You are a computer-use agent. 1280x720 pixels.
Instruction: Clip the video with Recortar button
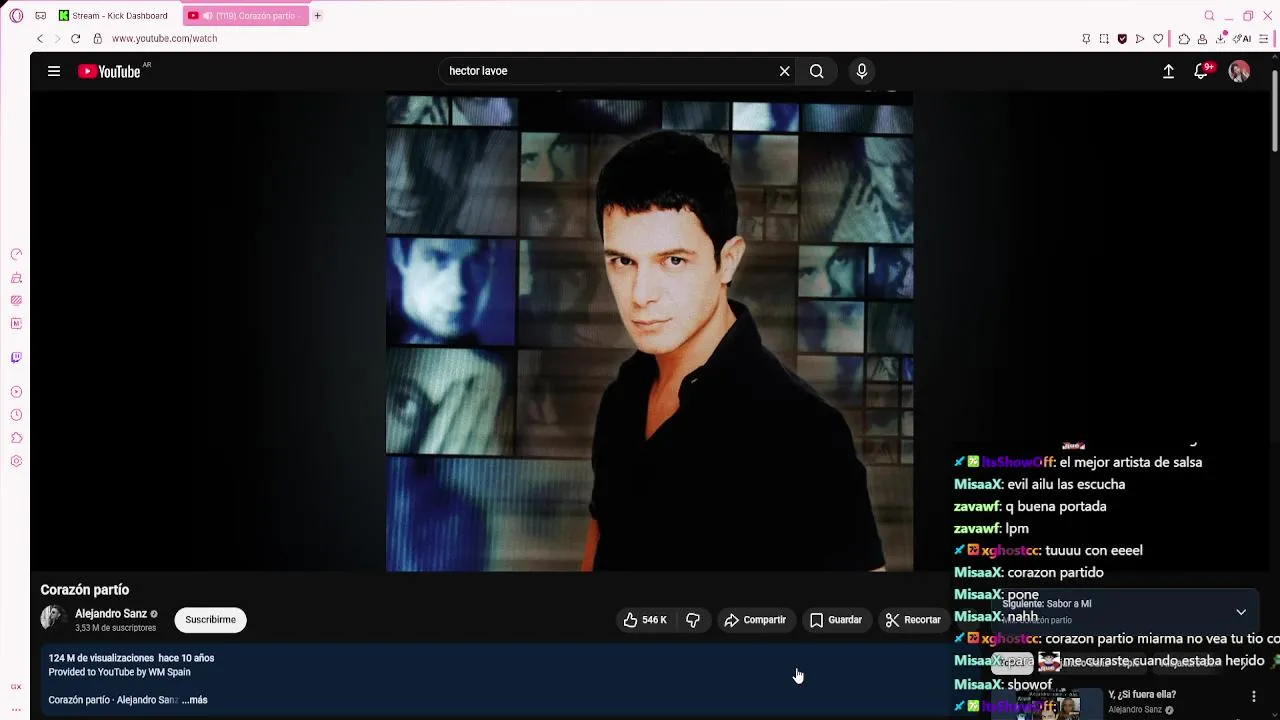(x=913, y=620)
